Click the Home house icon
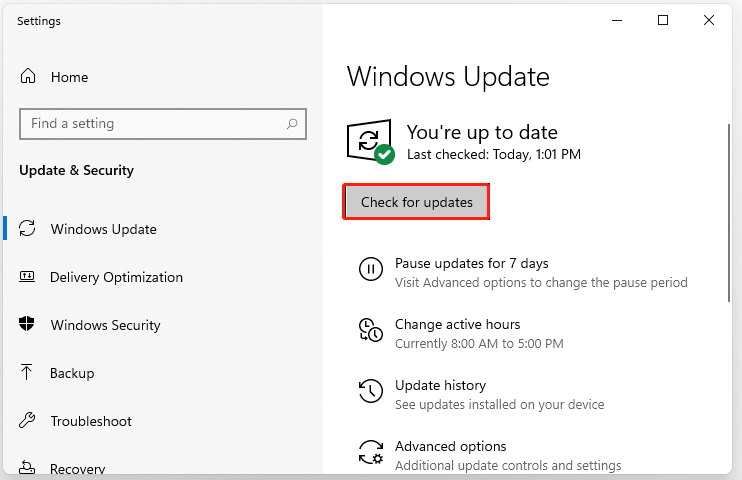The image size is (742, 480). (x=28, y=76)
